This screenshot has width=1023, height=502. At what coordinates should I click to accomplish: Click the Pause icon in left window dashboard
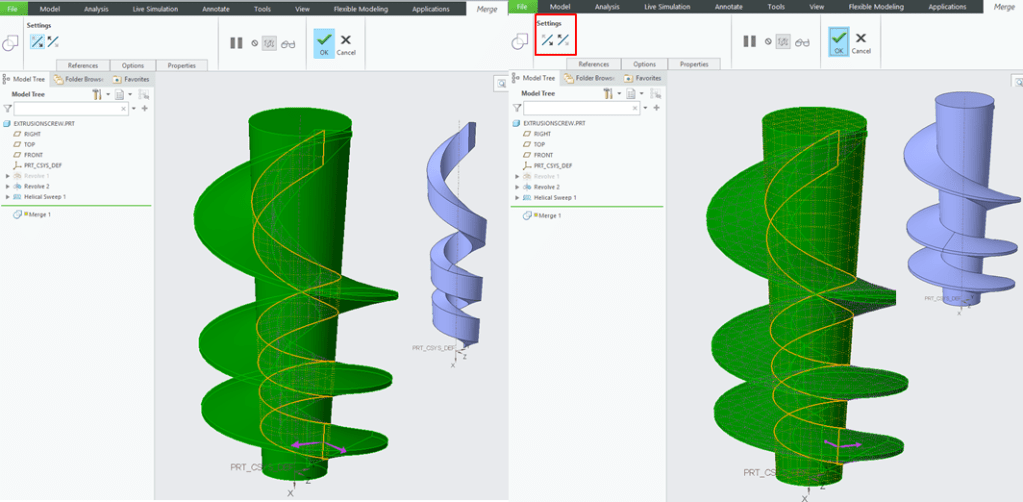point(236,43)
